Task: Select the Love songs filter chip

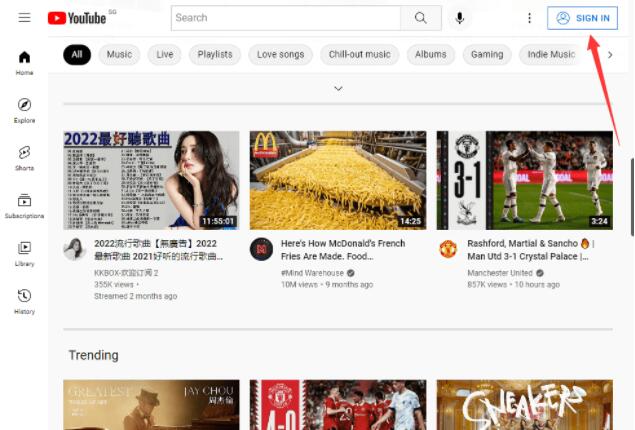Action: pos(281,55)
